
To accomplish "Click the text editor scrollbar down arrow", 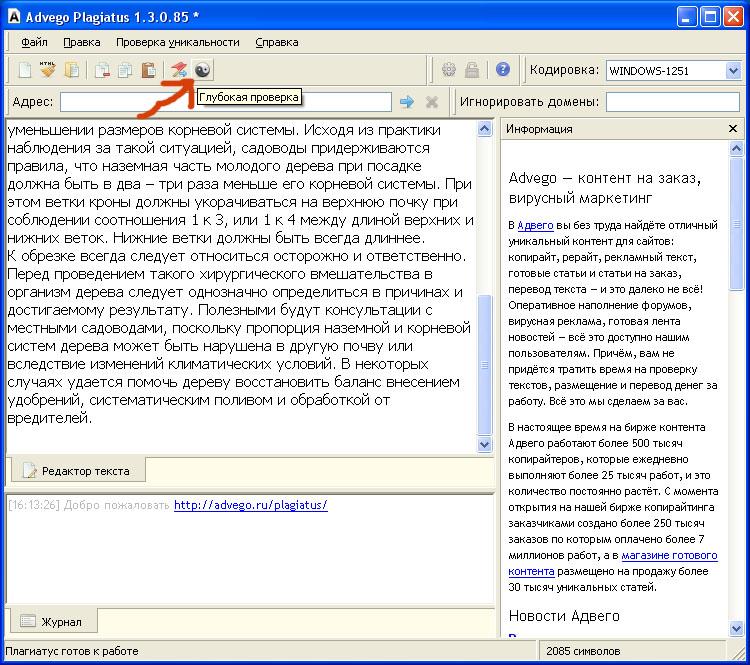I will click(485, 444).
